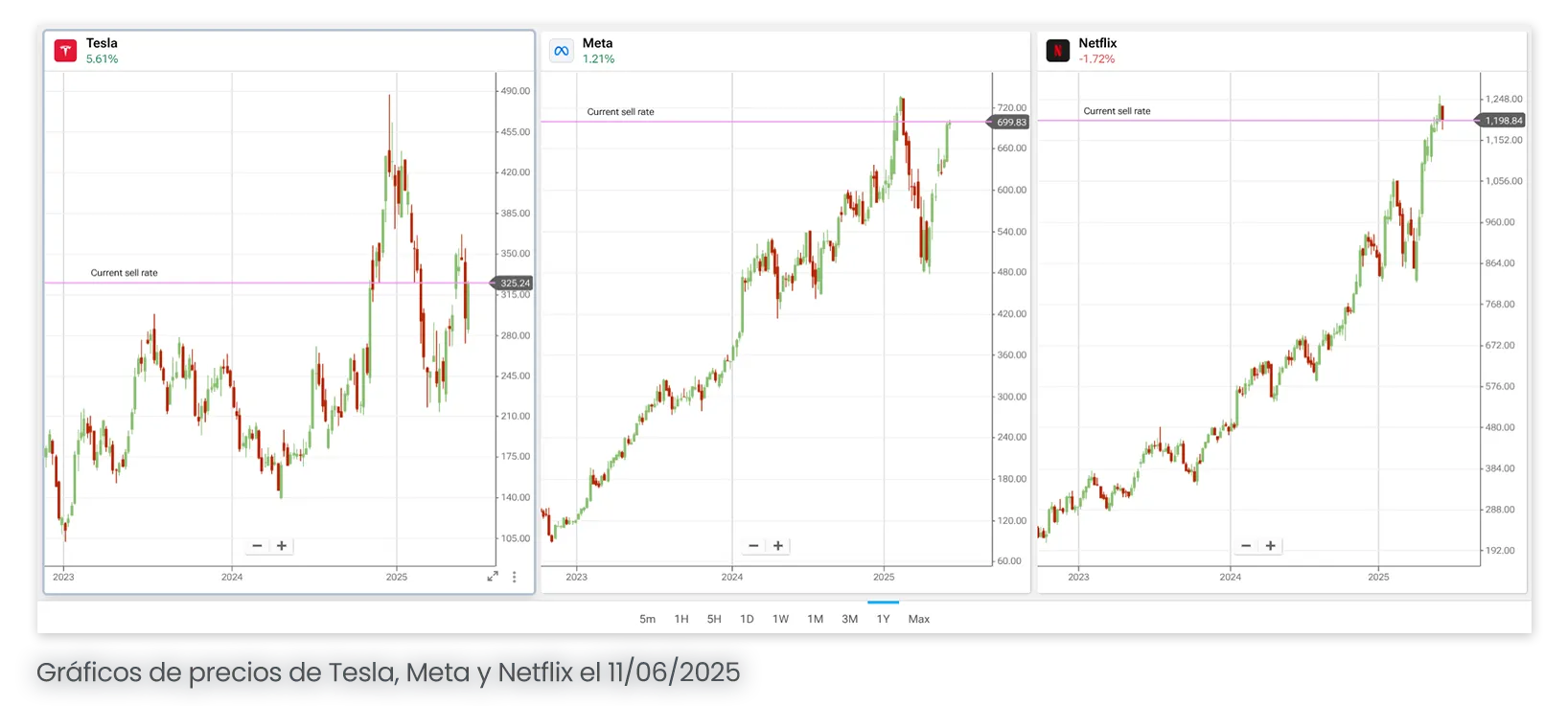The height and width of the screenshot is (706, 1568).
Task: Select the 1Y timeframe
Action: click(883, 619)
